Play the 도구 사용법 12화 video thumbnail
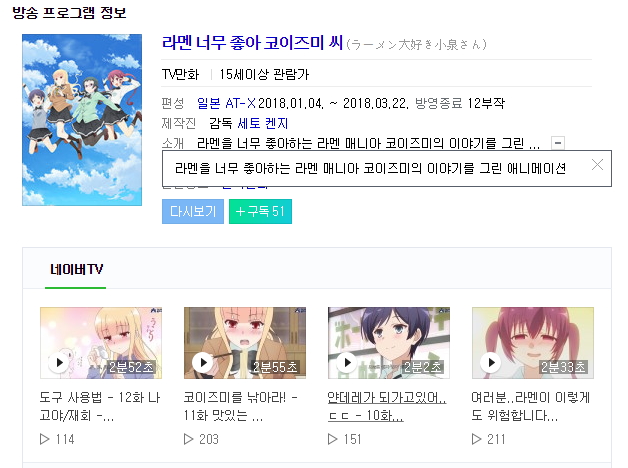 [101, 343]
